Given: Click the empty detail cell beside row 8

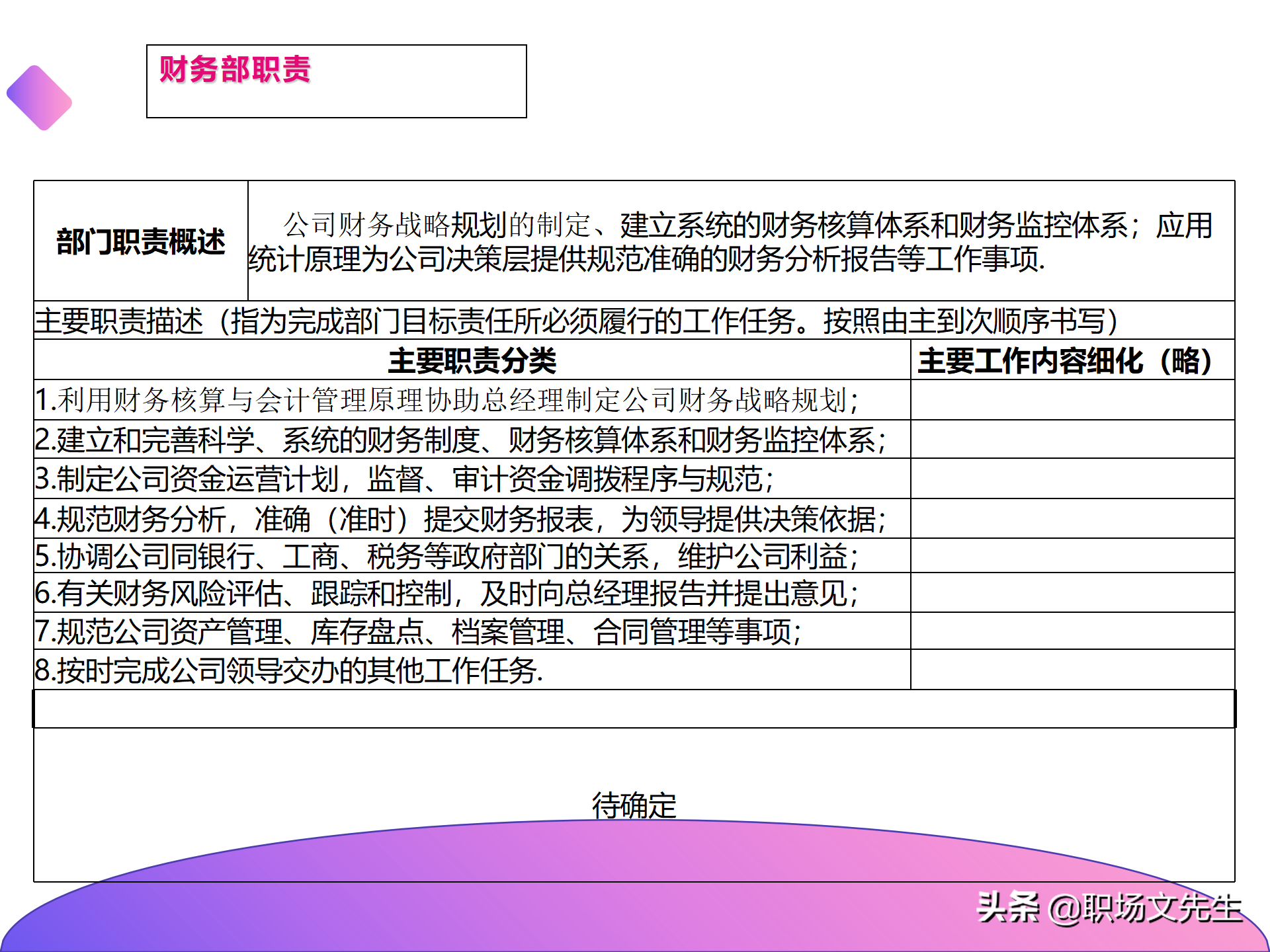Looking at the screenshot, I should (x=1072, y=670).
